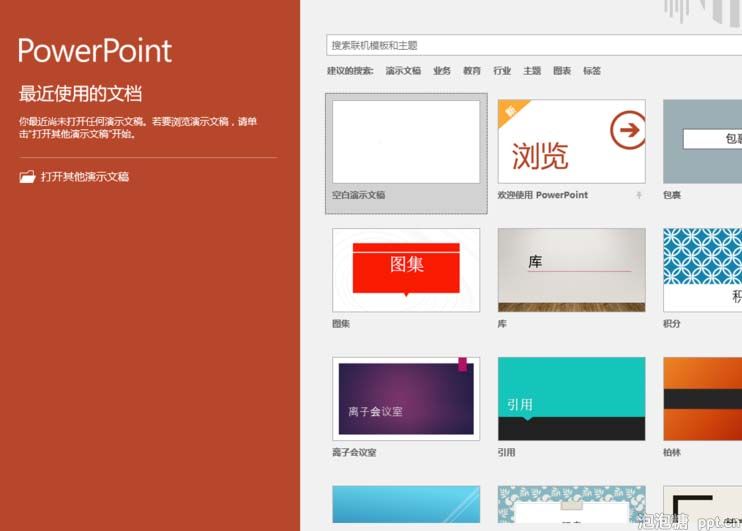Choose the 积分 theme thumbnail
Image resolution: width=742 pixels, height=531 pixels.
point(702,270)
